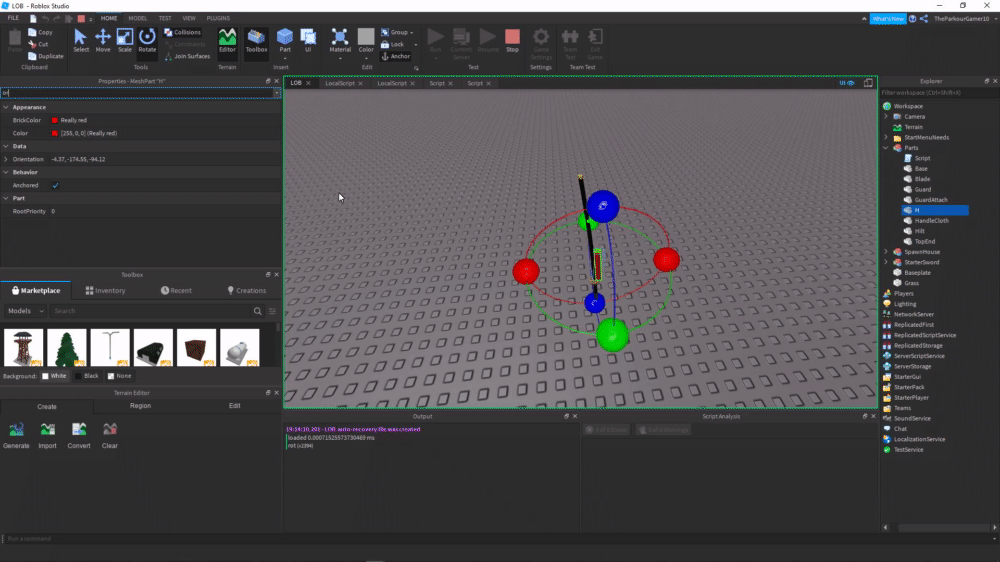The height and width of the screenshot is (562, 1000).
Task: Switch to Edit tab in Terrain Editor
Action: point(235,406)
